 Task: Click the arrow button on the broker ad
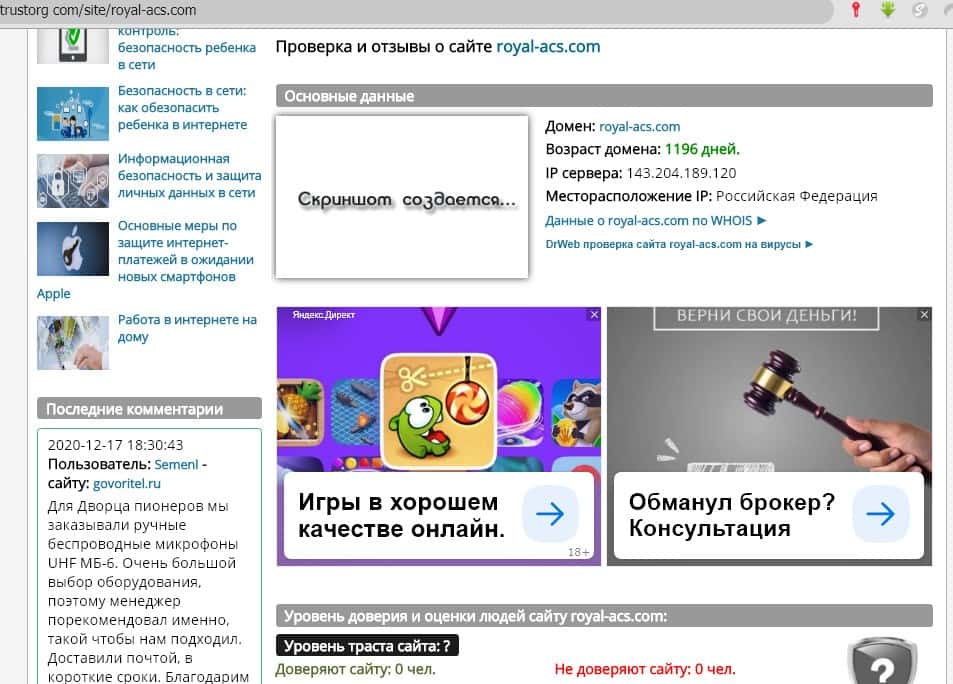(881, 514)
